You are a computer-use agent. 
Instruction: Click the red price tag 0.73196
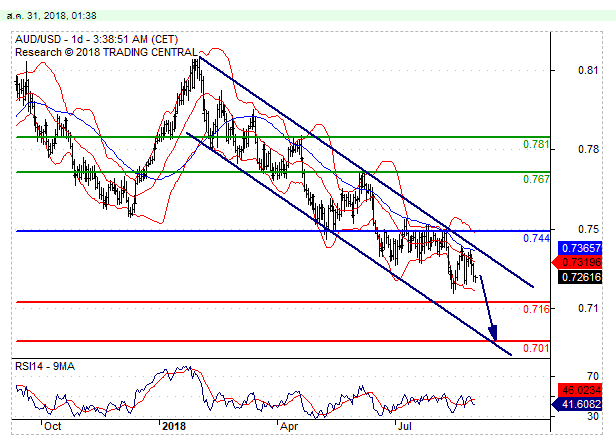(x=578, y=262)
